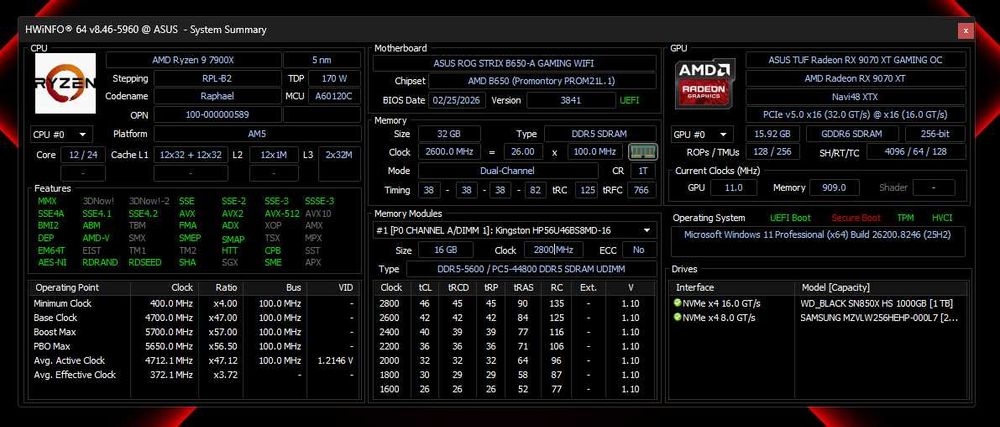Click the Model [Capacity] column header
The image size is (1000, 427).
coord(881,287)
